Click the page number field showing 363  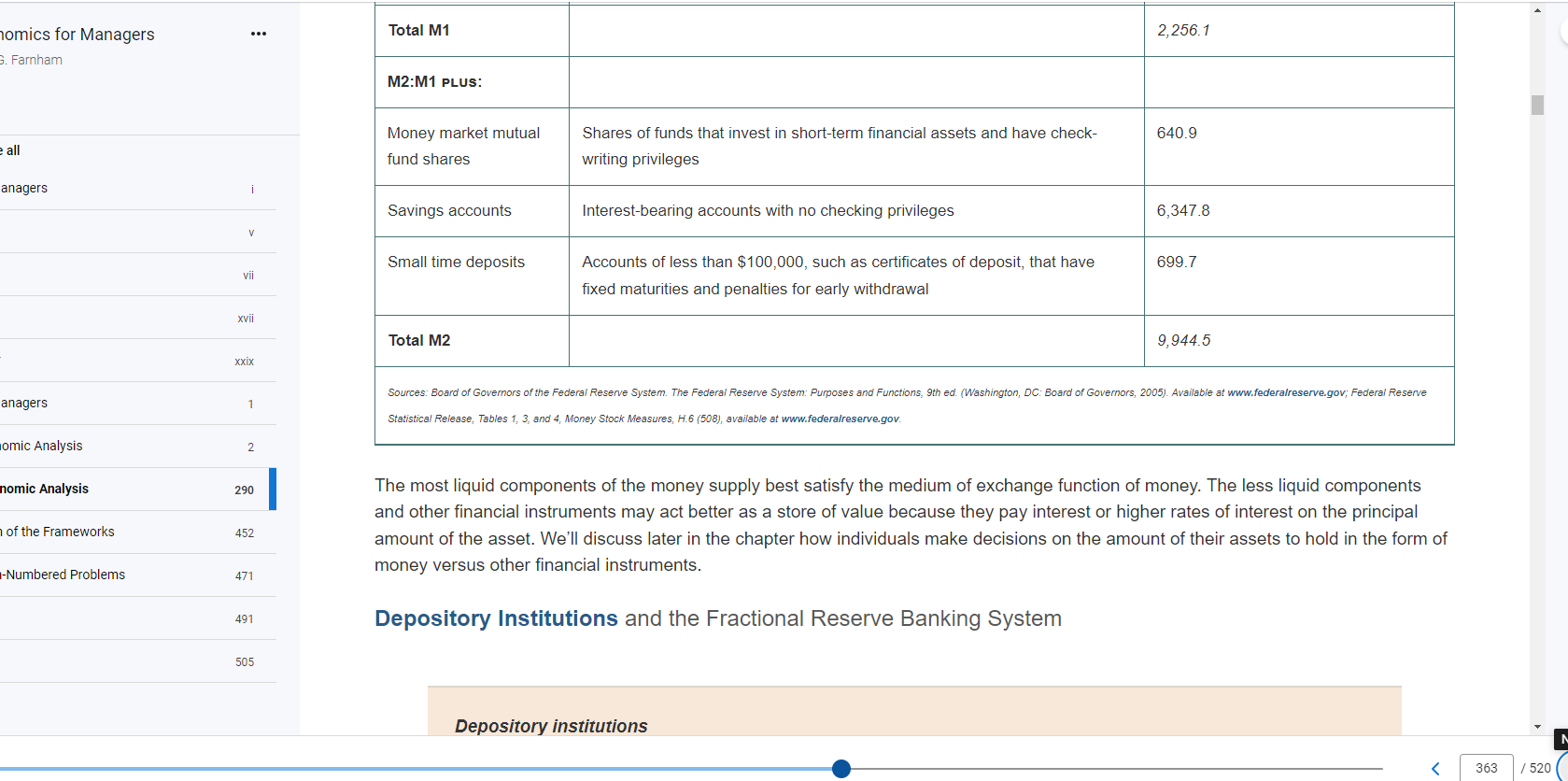click(1486, 768)
